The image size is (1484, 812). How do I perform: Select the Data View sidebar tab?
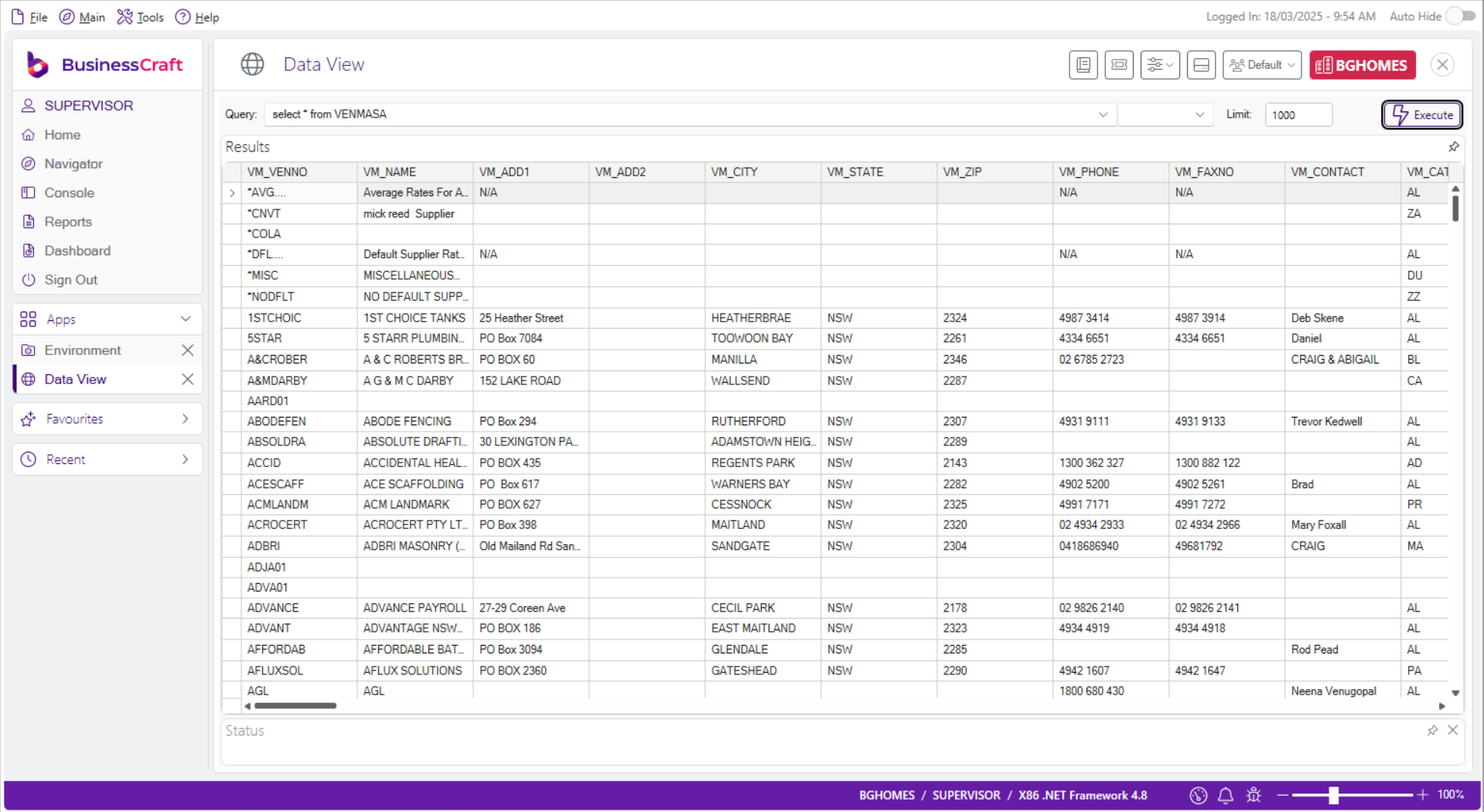tap(75, 379)
